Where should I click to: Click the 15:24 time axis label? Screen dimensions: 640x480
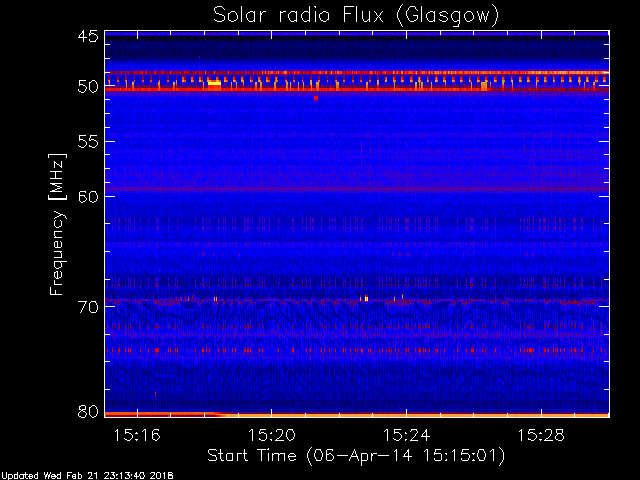coord(407,435)
